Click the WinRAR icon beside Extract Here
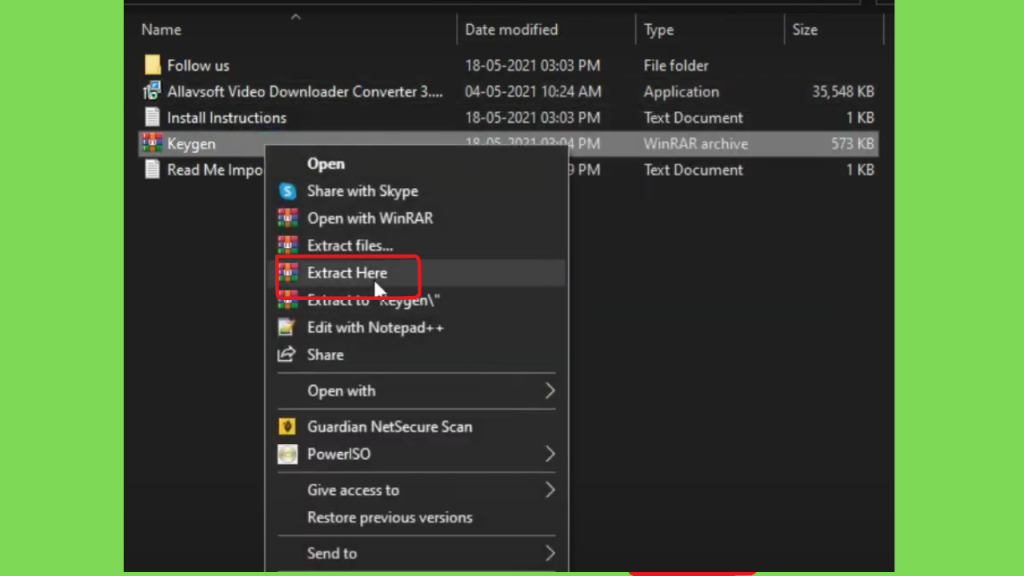Screen dimensions: 1024x576 287,272
